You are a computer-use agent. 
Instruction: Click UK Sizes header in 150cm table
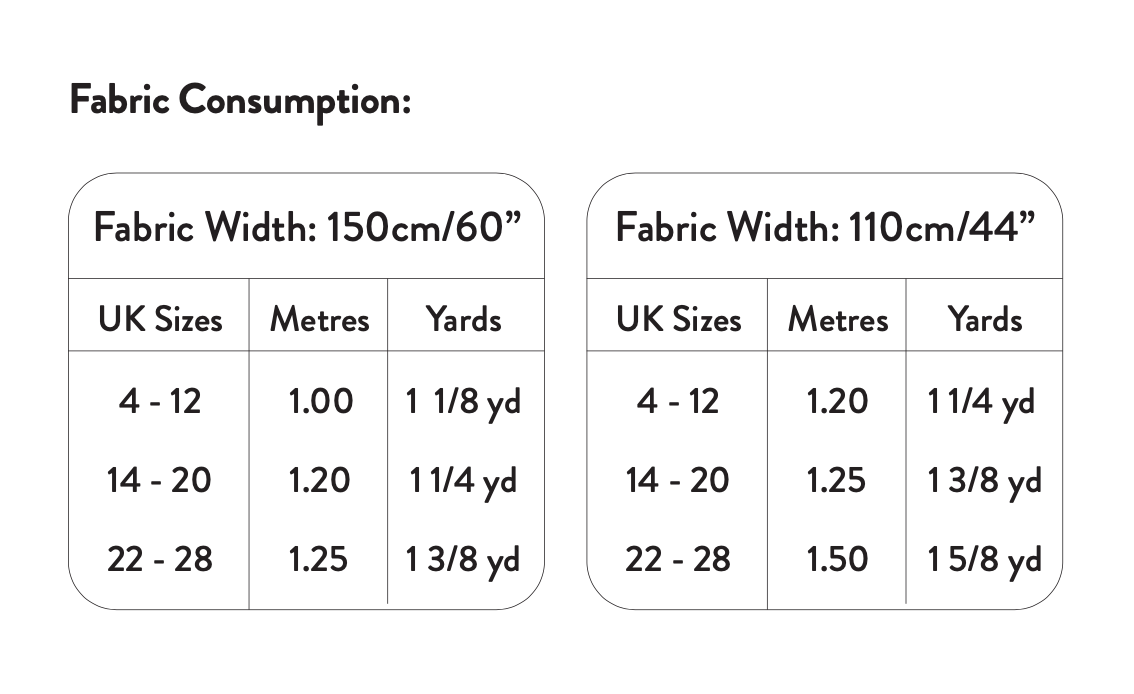pos(160,320)
